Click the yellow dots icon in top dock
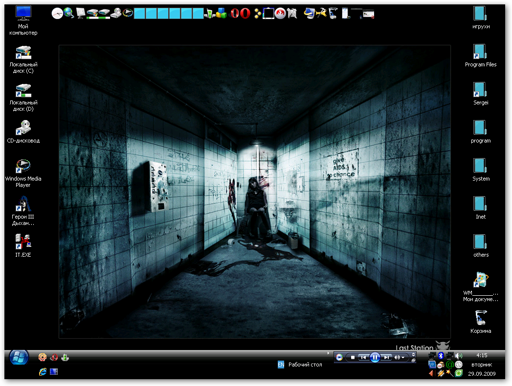 tap(257, 13)
